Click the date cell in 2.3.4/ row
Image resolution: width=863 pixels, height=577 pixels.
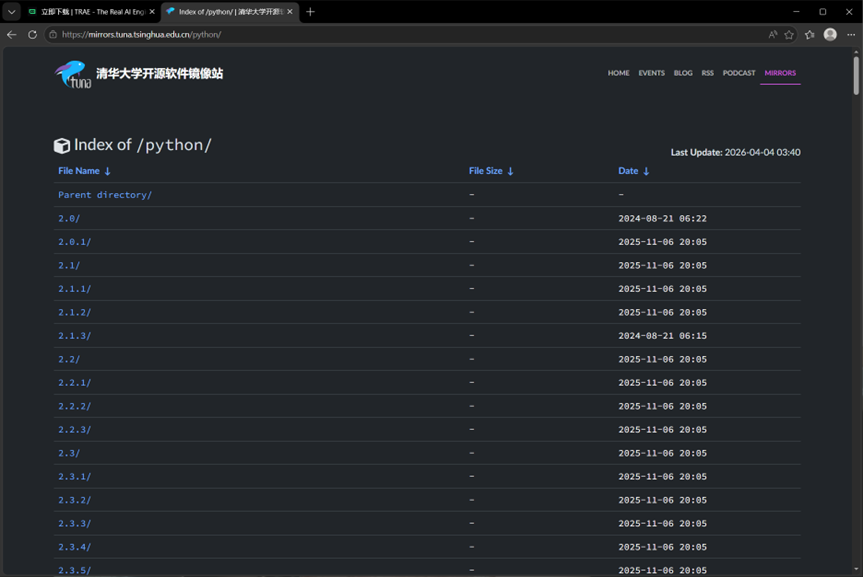click(662, 547)
